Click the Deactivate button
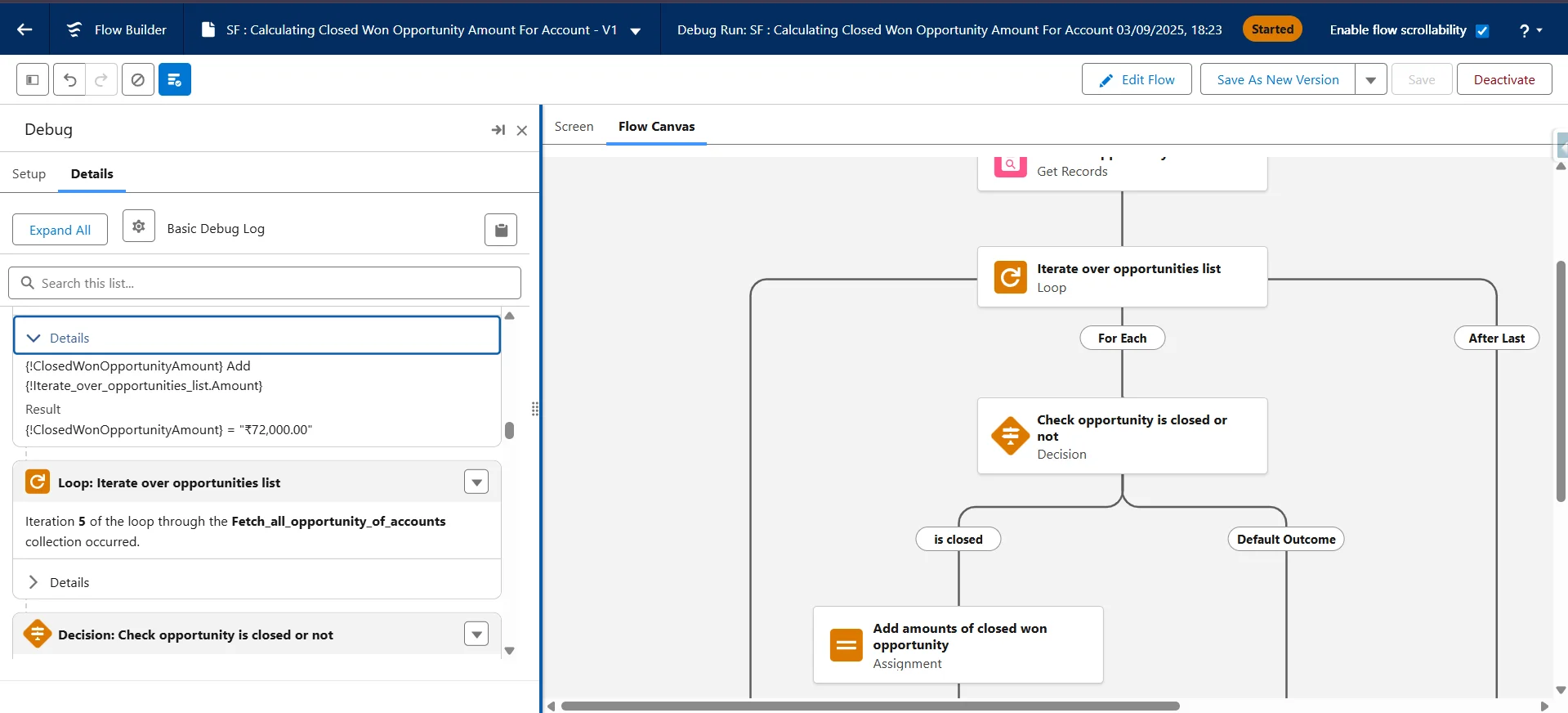Viewport: 1568px width, 713px height. (x=1504, y=79)
